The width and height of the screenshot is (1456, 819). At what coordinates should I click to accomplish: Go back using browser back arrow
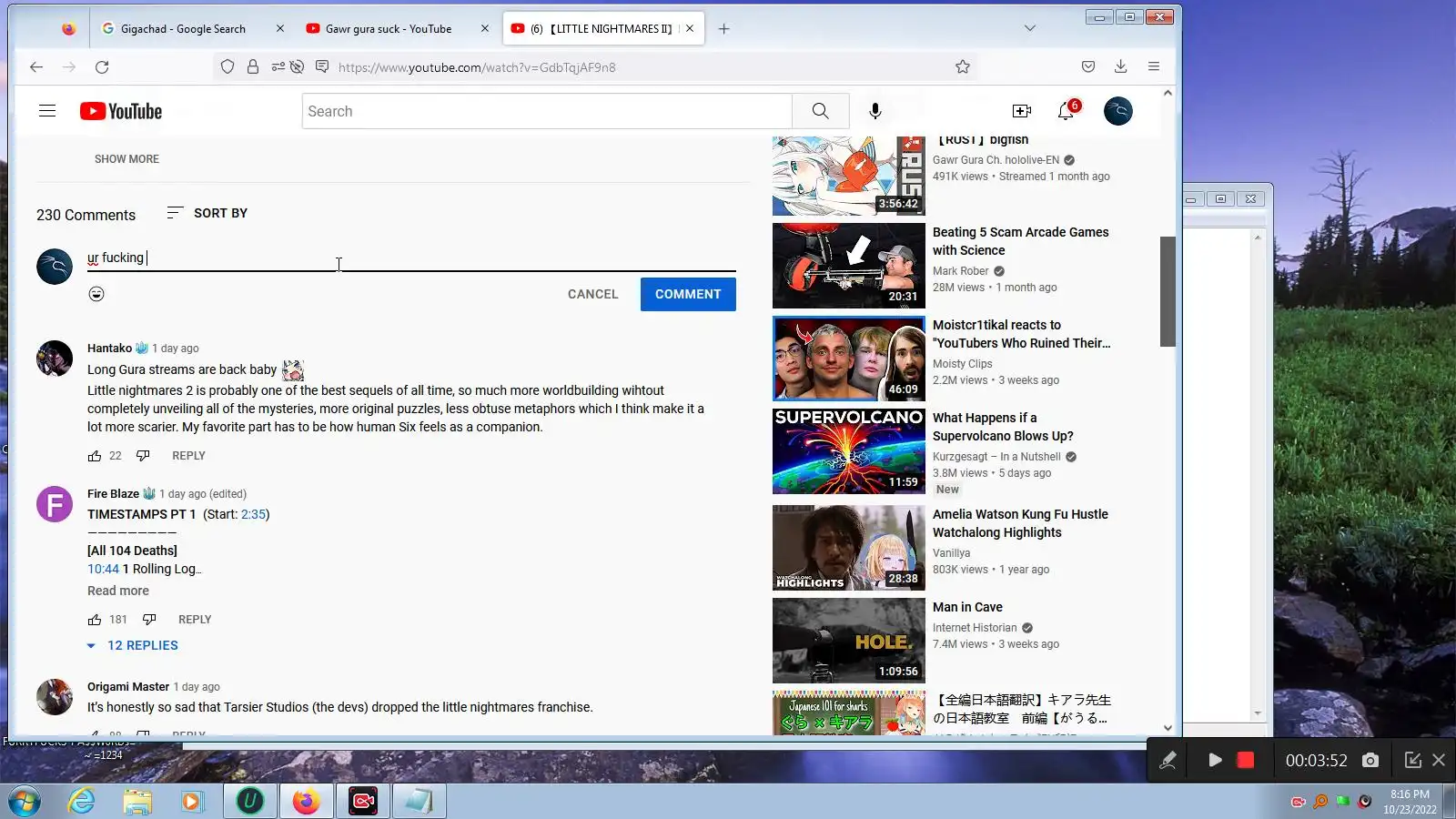click(x=36, y=66)
